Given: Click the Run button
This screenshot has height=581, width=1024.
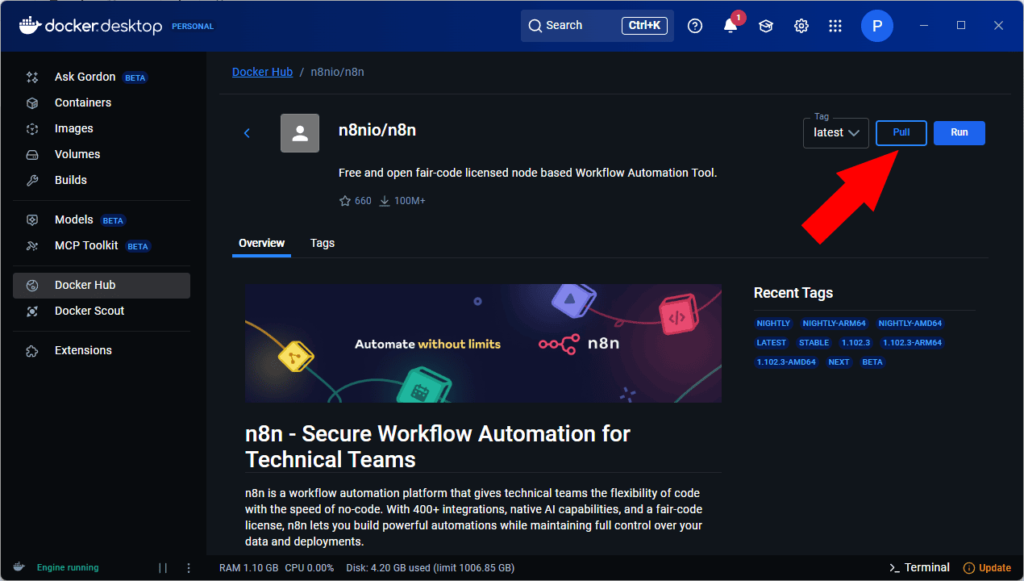Looking at the screenshot, I should click(x=959, y=133).
